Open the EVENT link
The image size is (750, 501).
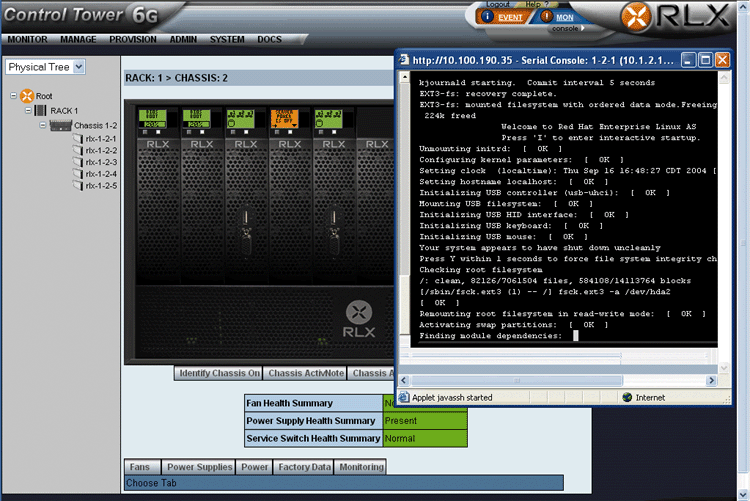tap(510, 18)
